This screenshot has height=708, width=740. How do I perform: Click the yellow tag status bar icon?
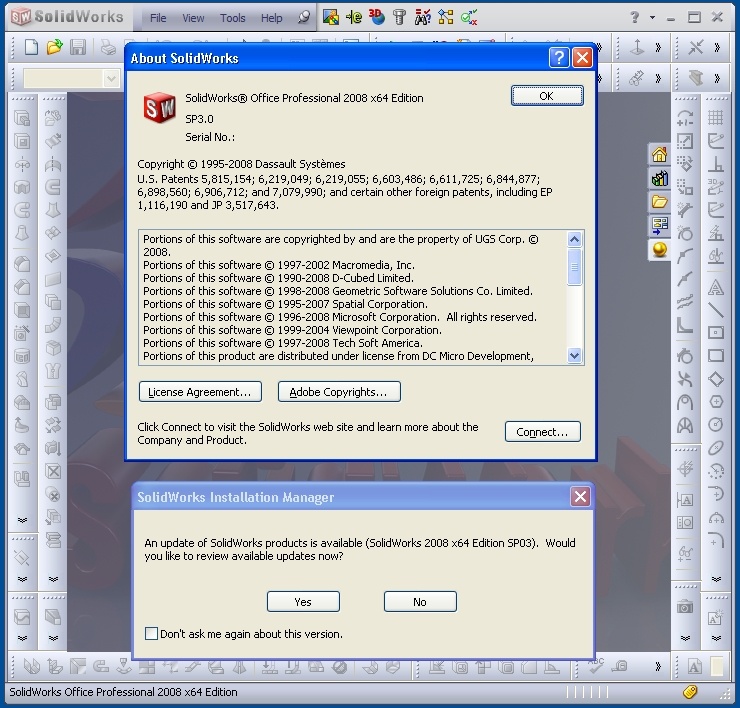[690, 692]
